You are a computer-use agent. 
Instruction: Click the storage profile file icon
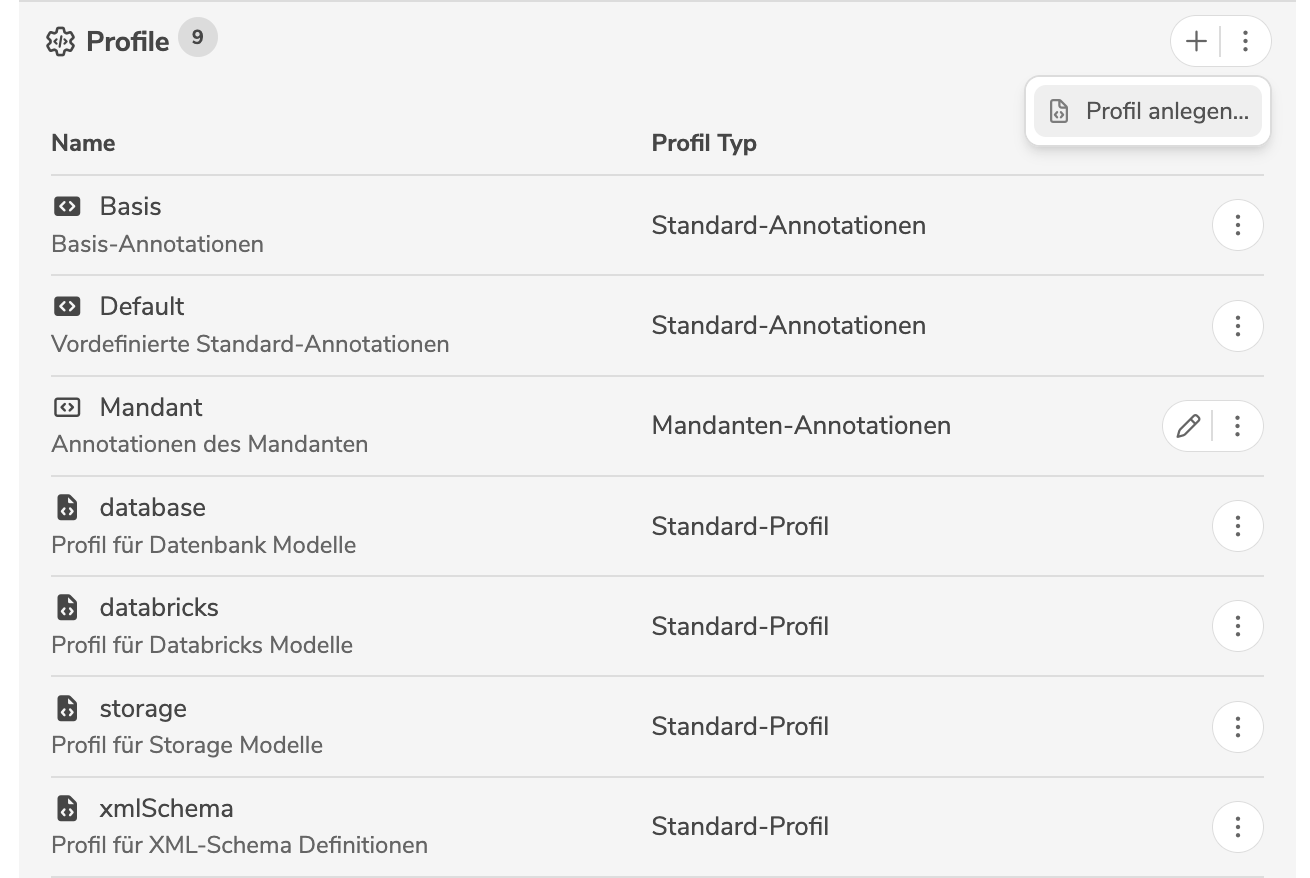(66, 709)
